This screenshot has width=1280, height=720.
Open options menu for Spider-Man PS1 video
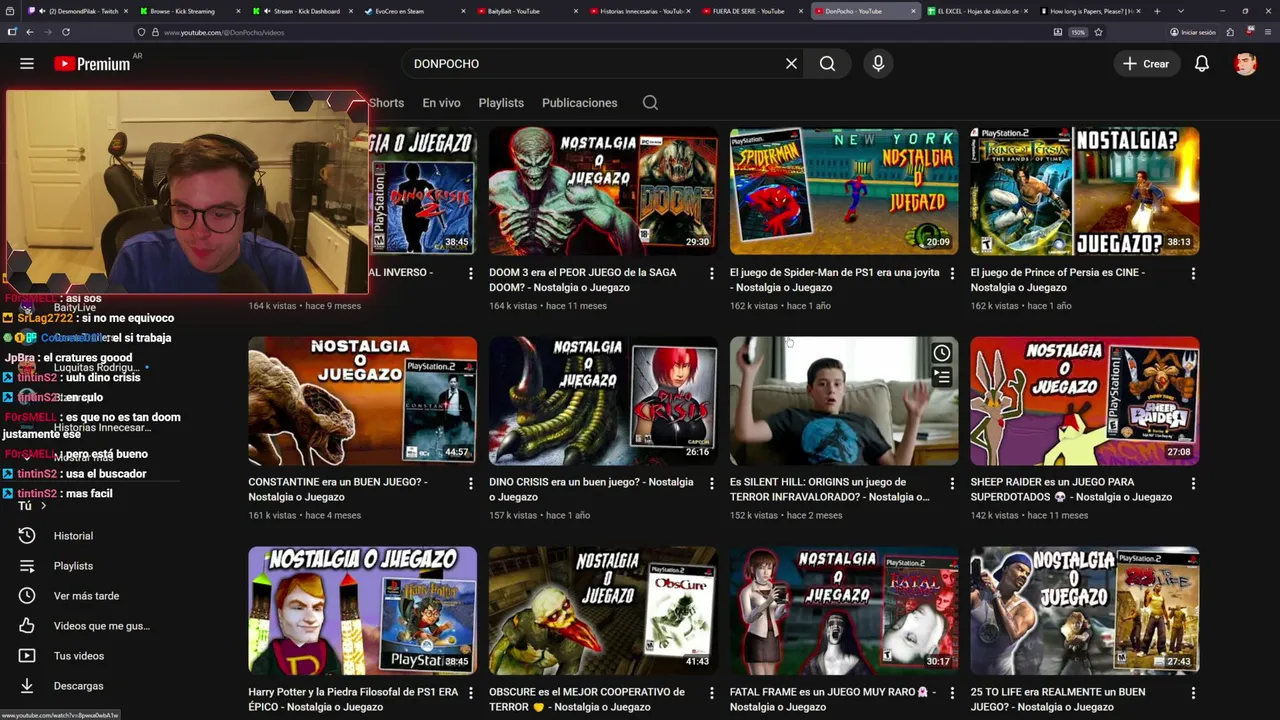pos(952,273)
